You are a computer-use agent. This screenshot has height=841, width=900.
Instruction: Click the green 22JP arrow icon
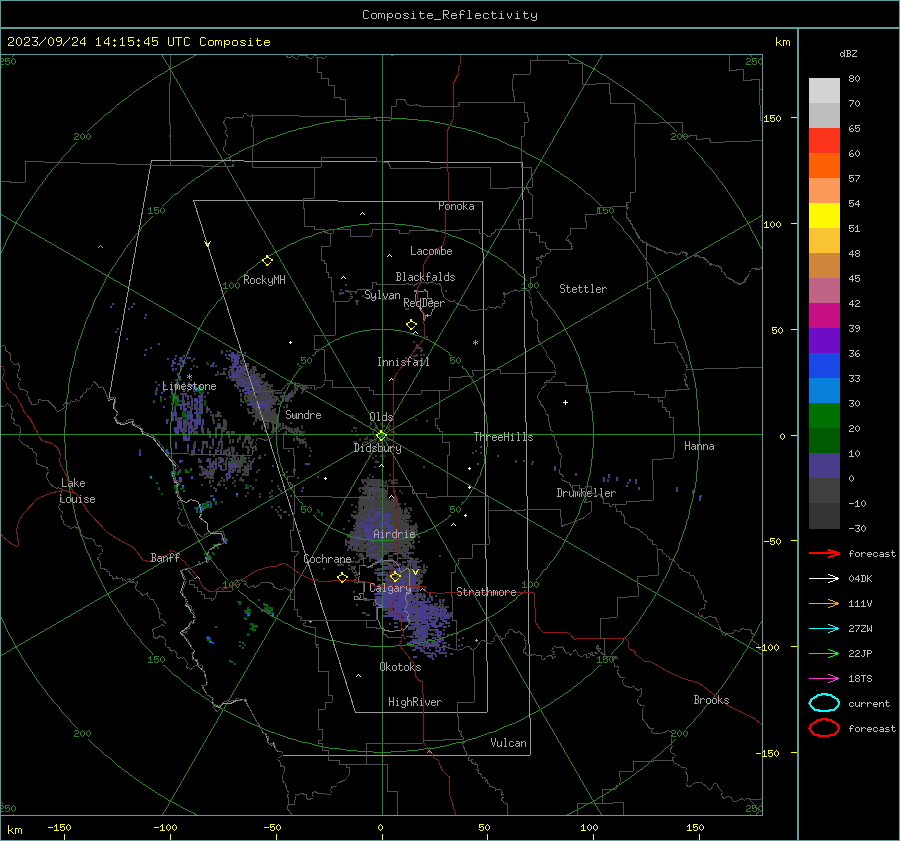click(824, 653)
